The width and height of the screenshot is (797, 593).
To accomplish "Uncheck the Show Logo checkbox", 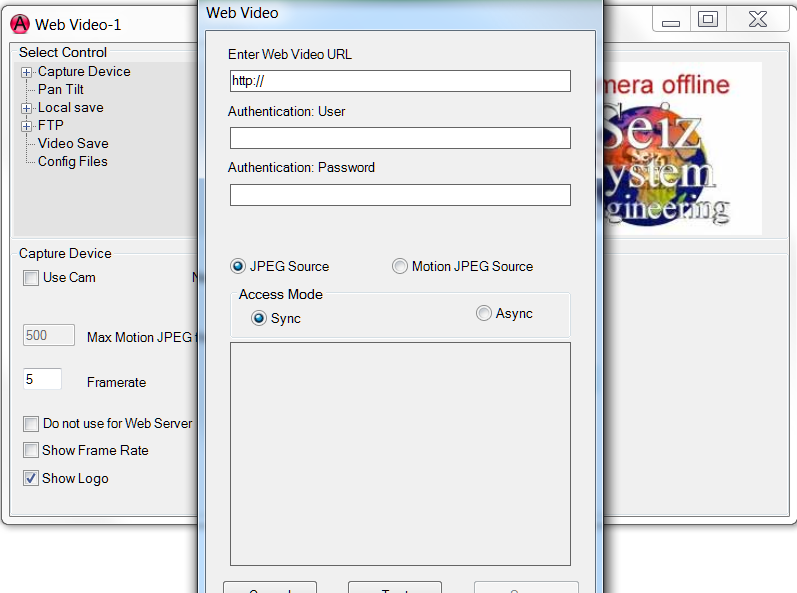I will (31, 478).
